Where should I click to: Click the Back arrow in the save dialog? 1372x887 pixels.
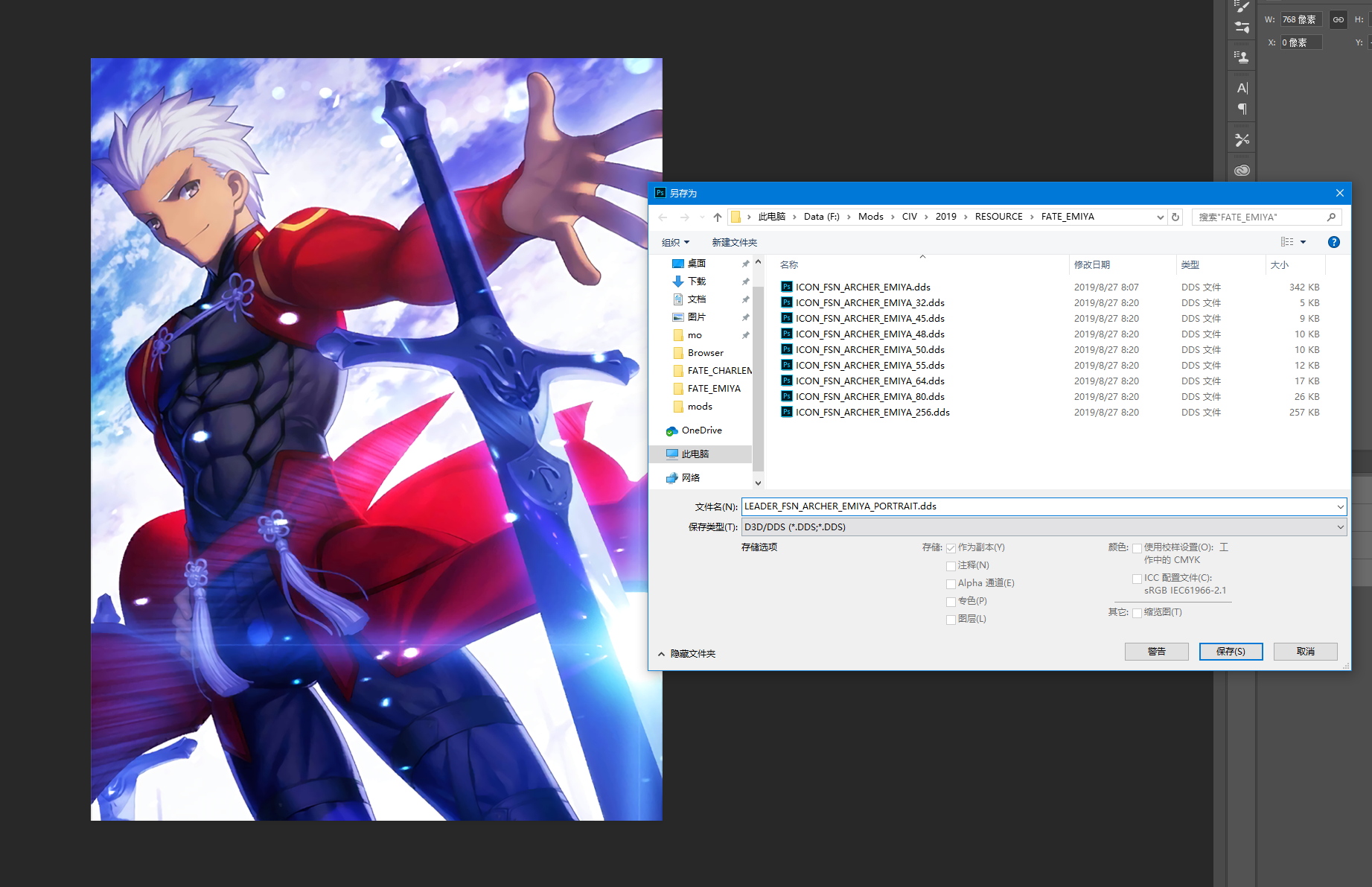pyautogui.click(x=663, y=217)
